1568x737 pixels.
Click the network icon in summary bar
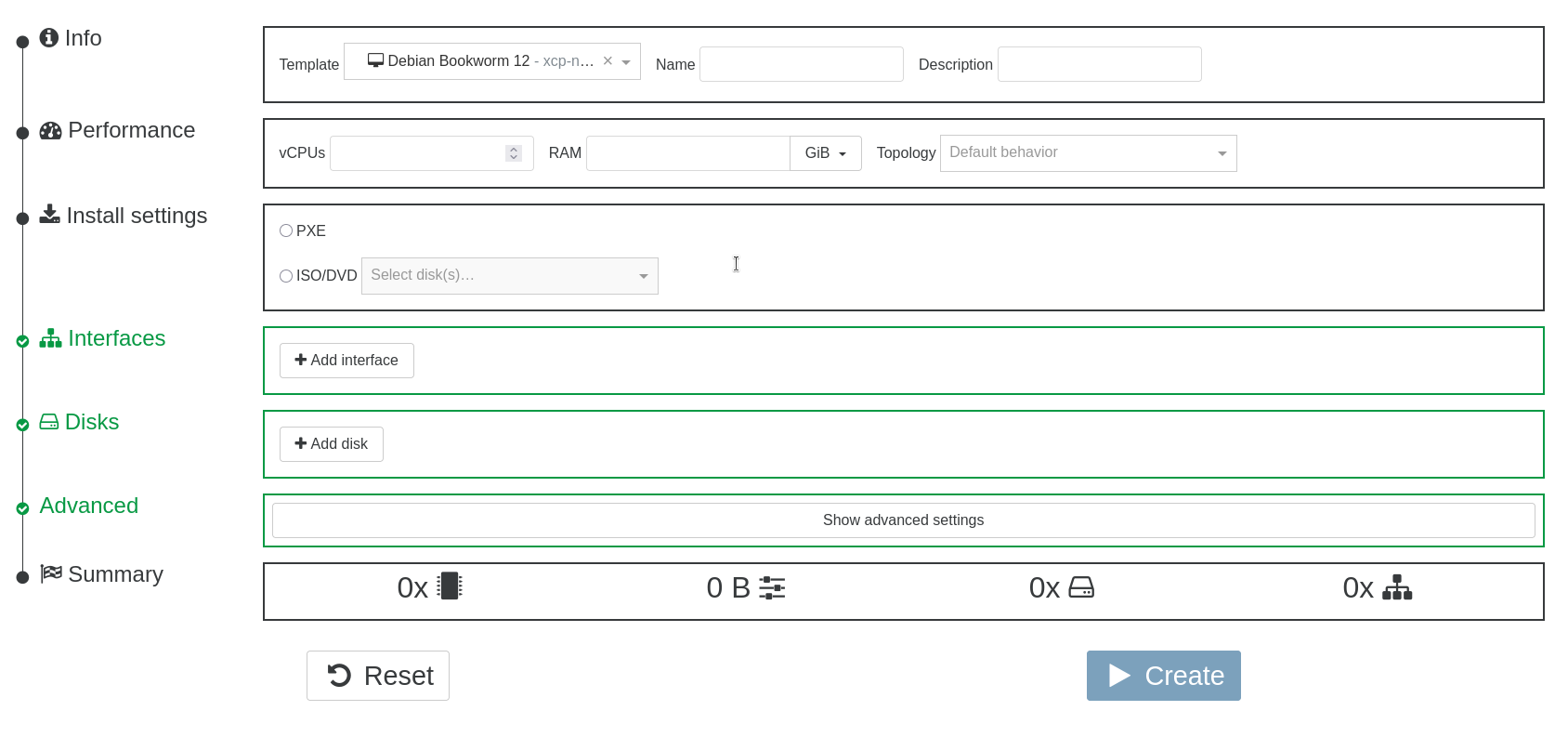coord(1396,587)
